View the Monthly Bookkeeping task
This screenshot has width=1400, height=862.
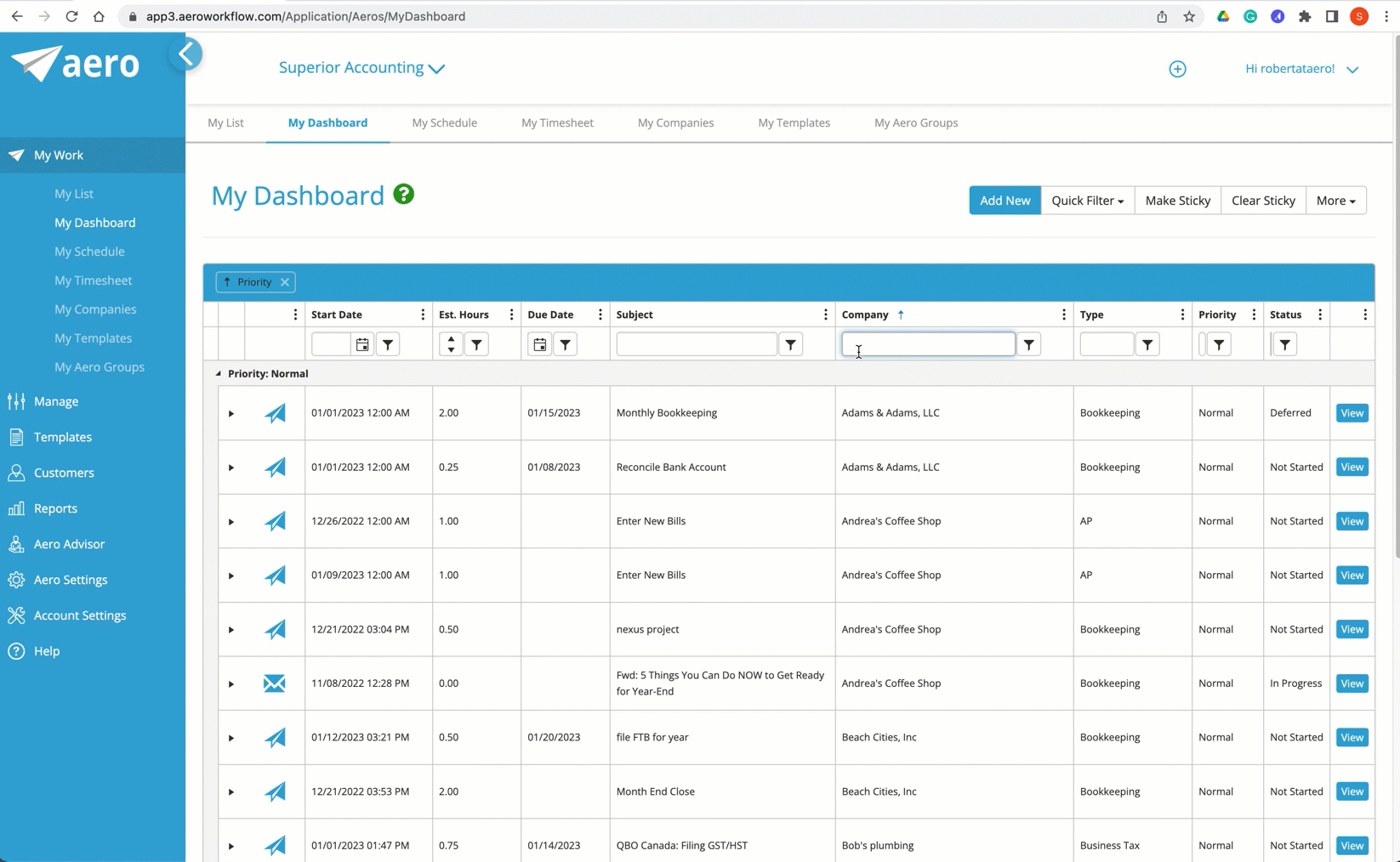tap(1352, 413)
